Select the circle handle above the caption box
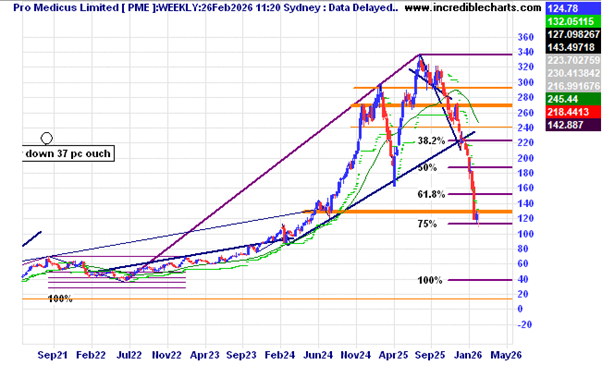The image size is (602, 365). click(x=47, y=138)
